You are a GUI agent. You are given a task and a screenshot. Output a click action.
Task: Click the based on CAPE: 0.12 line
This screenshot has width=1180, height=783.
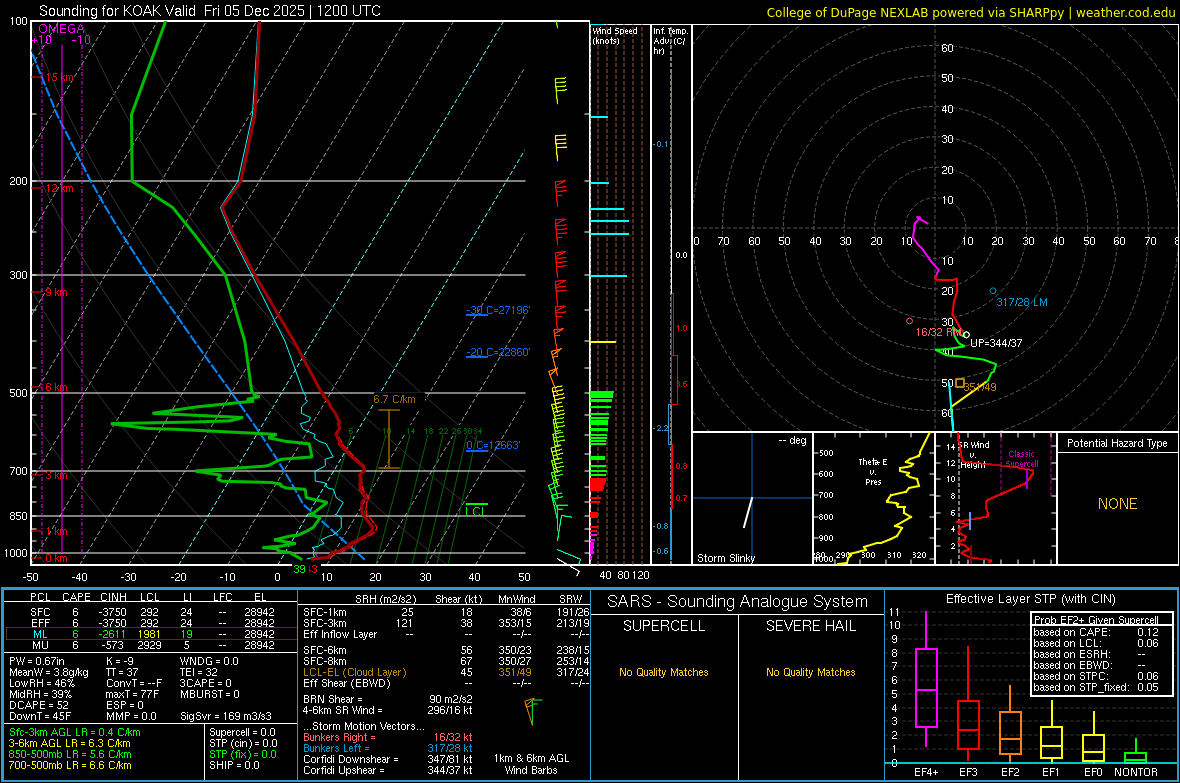[1096, 632]
